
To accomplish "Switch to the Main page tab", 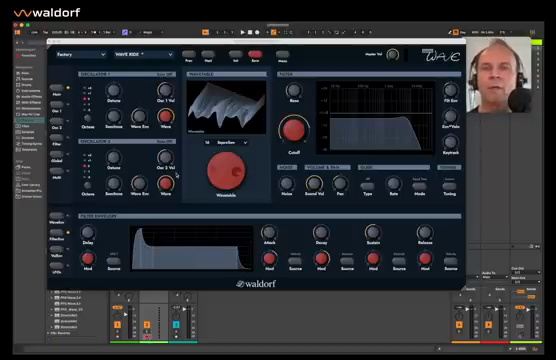I will [x=57, y=88].
